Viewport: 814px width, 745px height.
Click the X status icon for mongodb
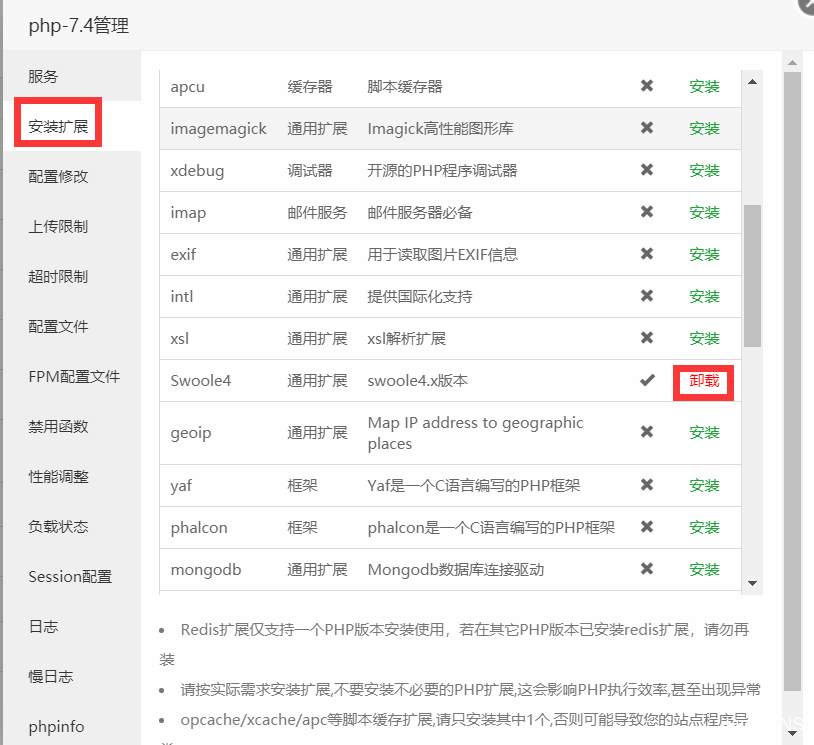647,569
